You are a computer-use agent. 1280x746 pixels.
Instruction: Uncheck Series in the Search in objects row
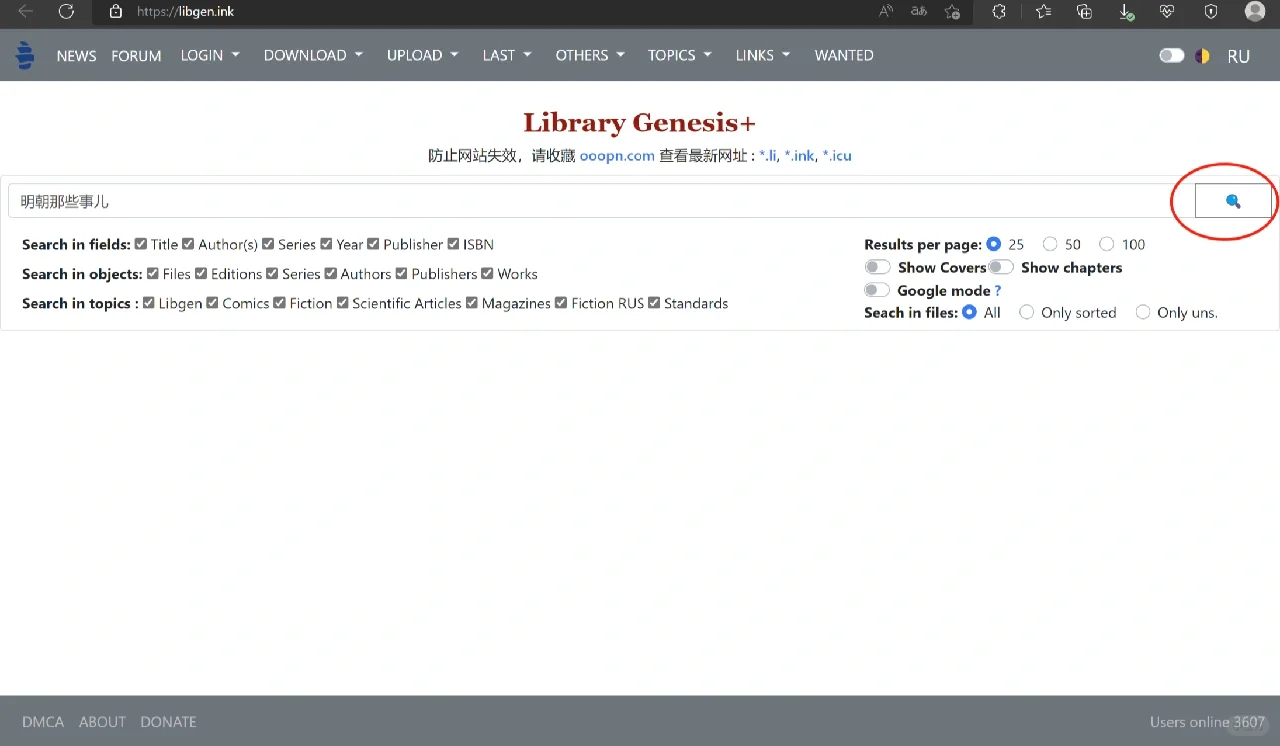272,273
